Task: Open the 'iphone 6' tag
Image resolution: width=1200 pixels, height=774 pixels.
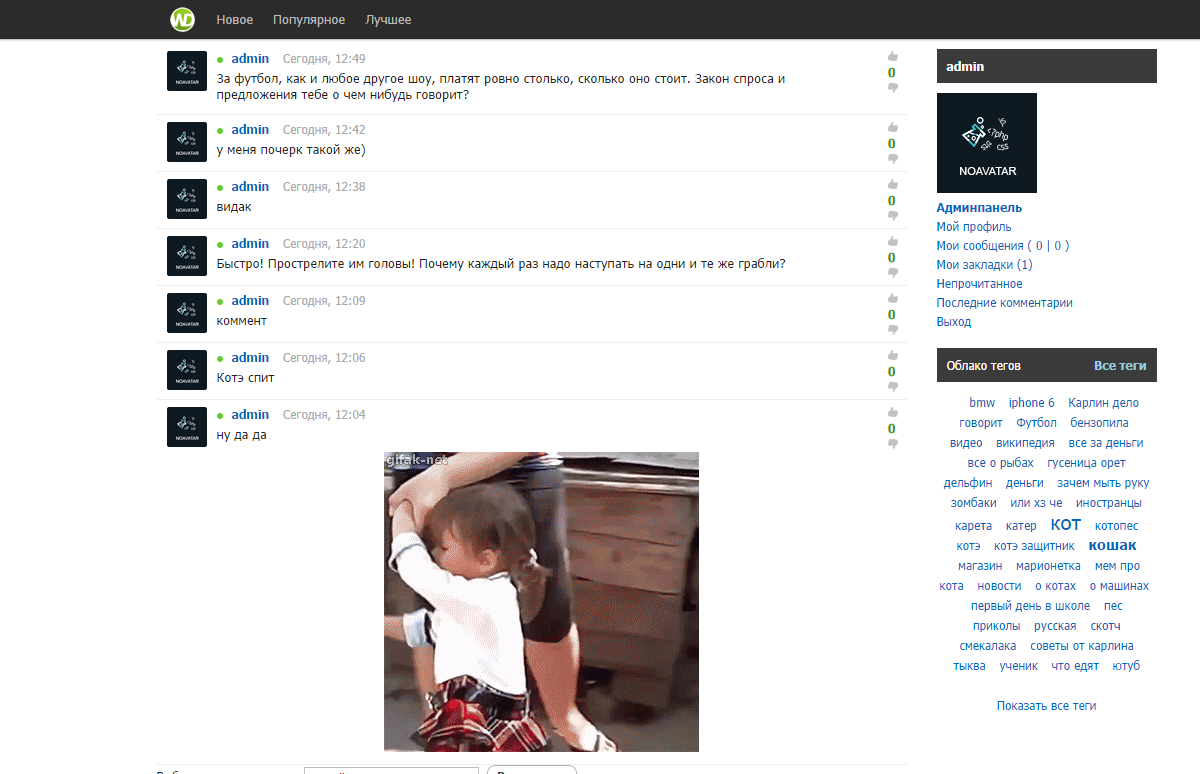Action: coord(1032,403)
